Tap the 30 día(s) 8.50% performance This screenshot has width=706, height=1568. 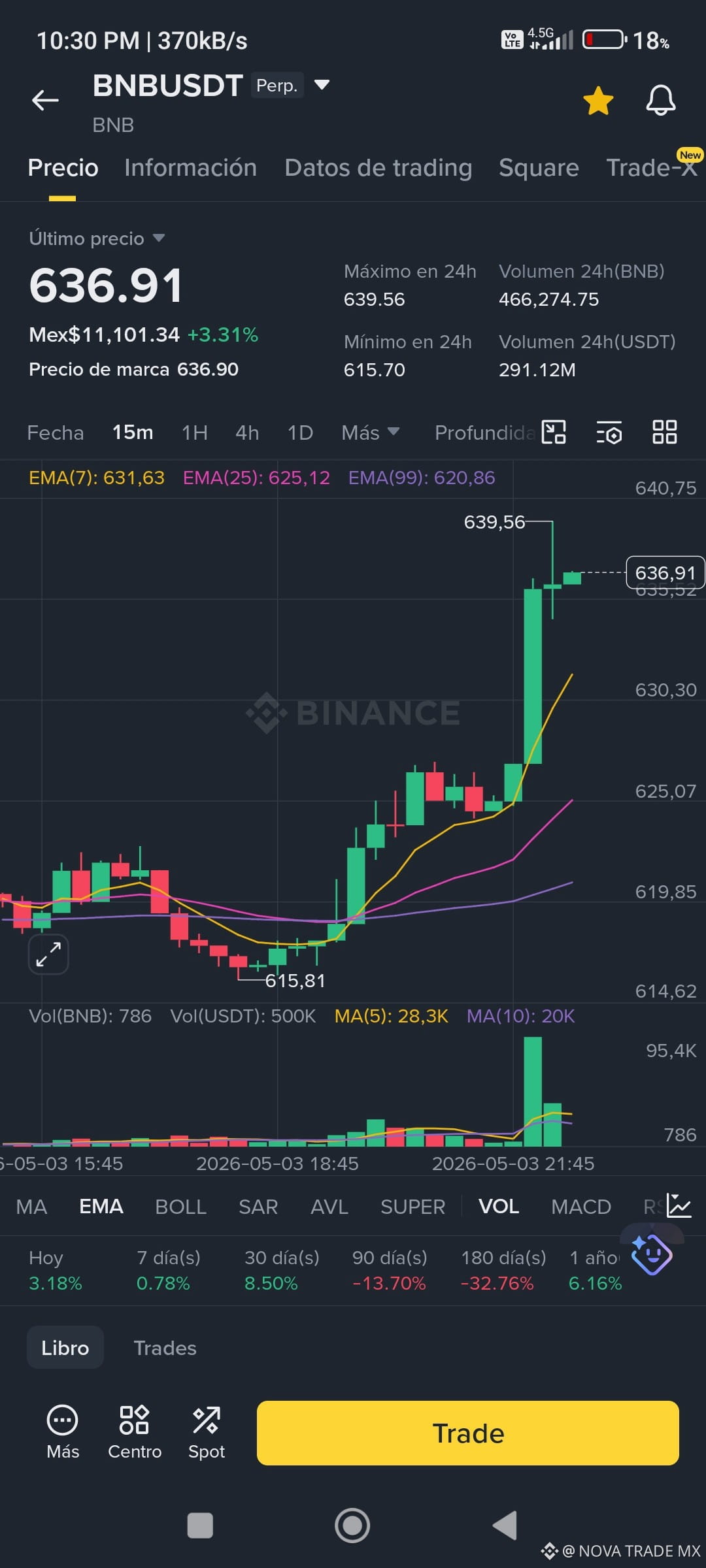point(282,1270)
